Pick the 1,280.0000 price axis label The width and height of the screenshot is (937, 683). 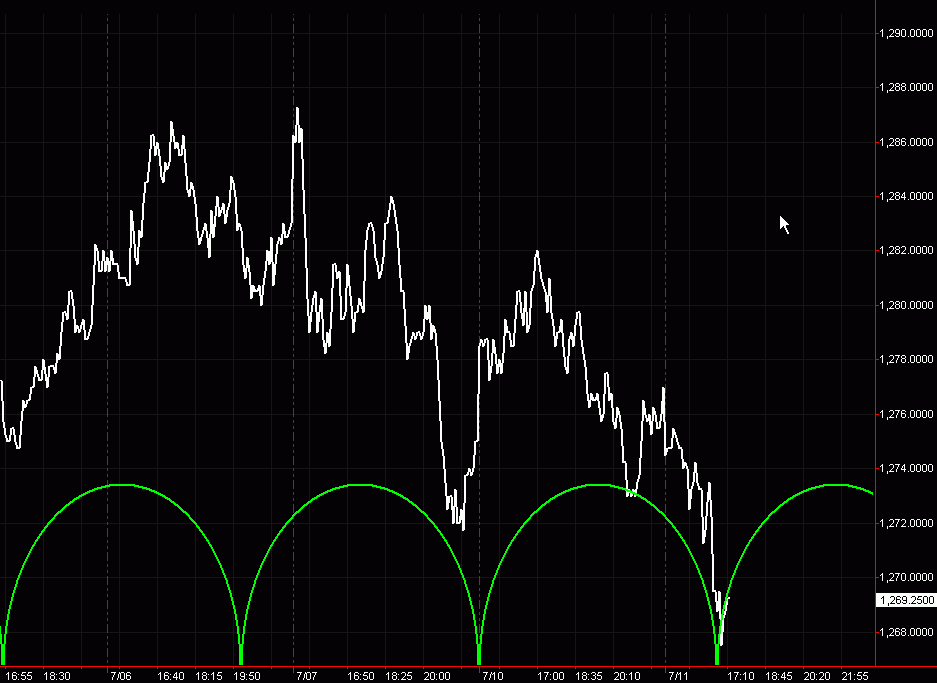tap(906, 305)
